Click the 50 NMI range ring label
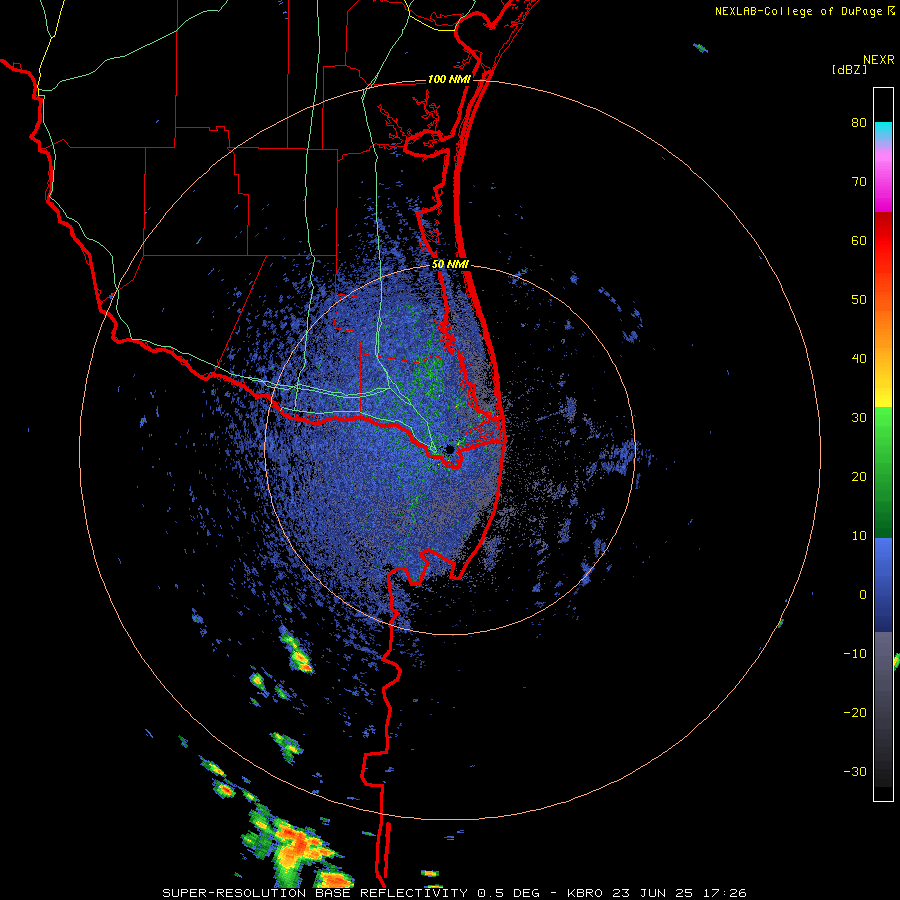This screenshot has height=900, width=900. (x=450, y=265)
